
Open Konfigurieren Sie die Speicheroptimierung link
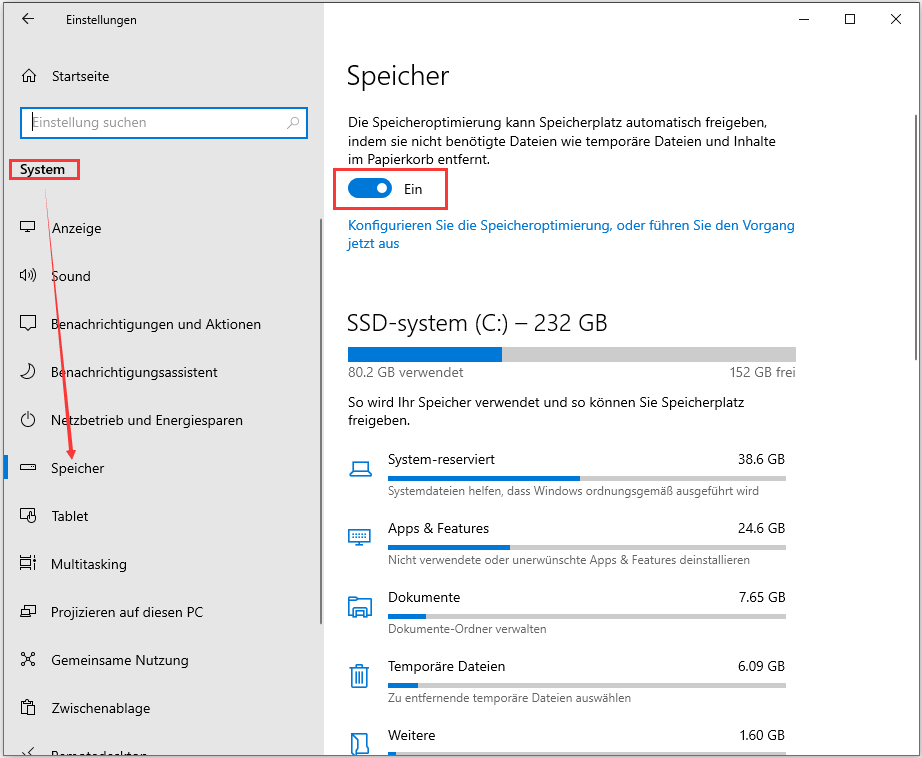click(x=571, y=234)
